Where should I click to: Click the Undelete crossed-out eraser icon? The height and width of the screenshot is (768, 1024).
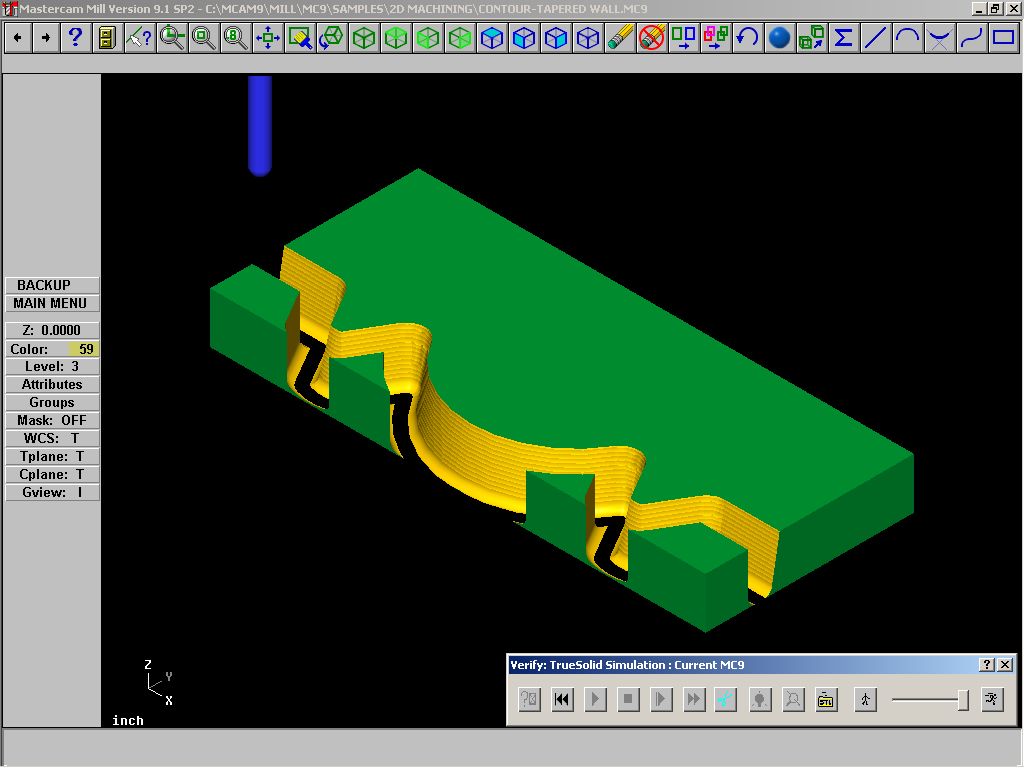point(652,38)
